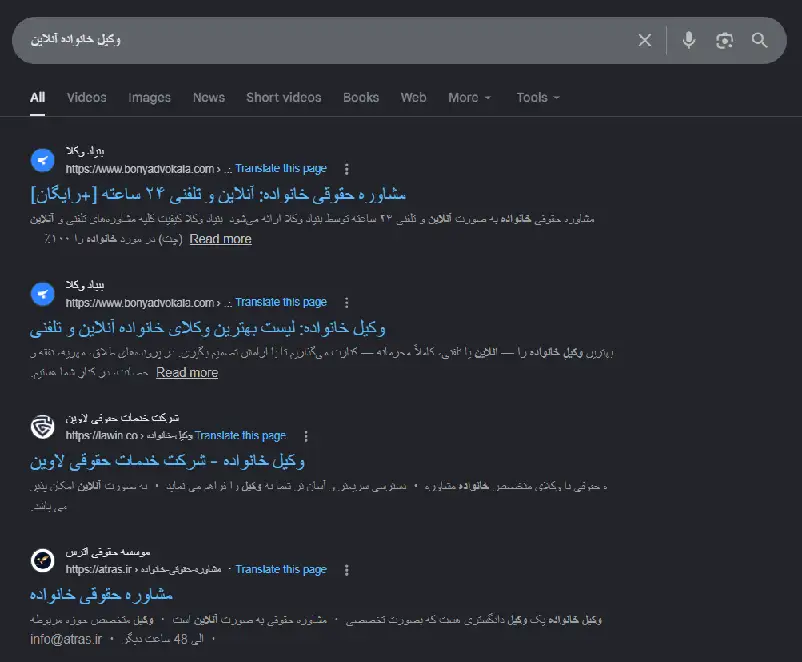Clear the search query with X icon

coord(645,40)
